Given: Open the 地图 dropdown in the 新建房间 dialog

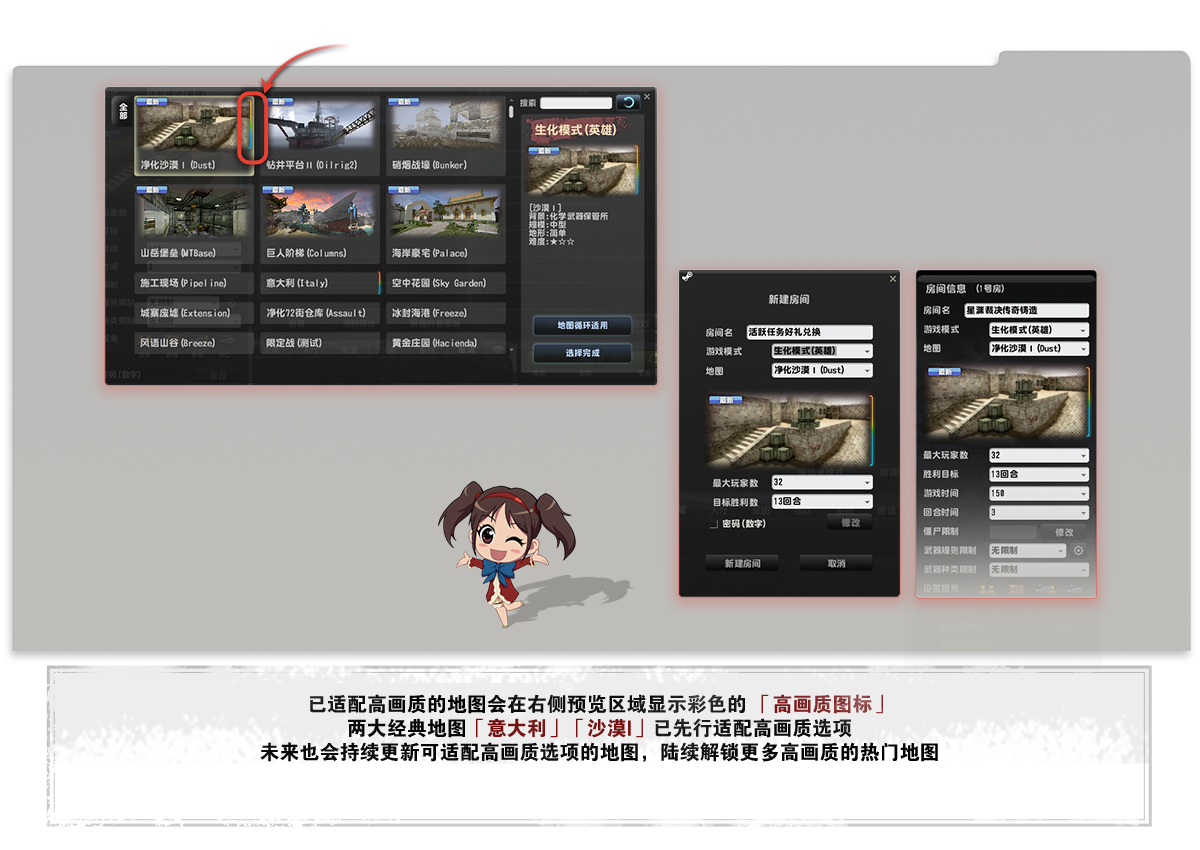Looking at the screenshot, I should coord(822,370).
